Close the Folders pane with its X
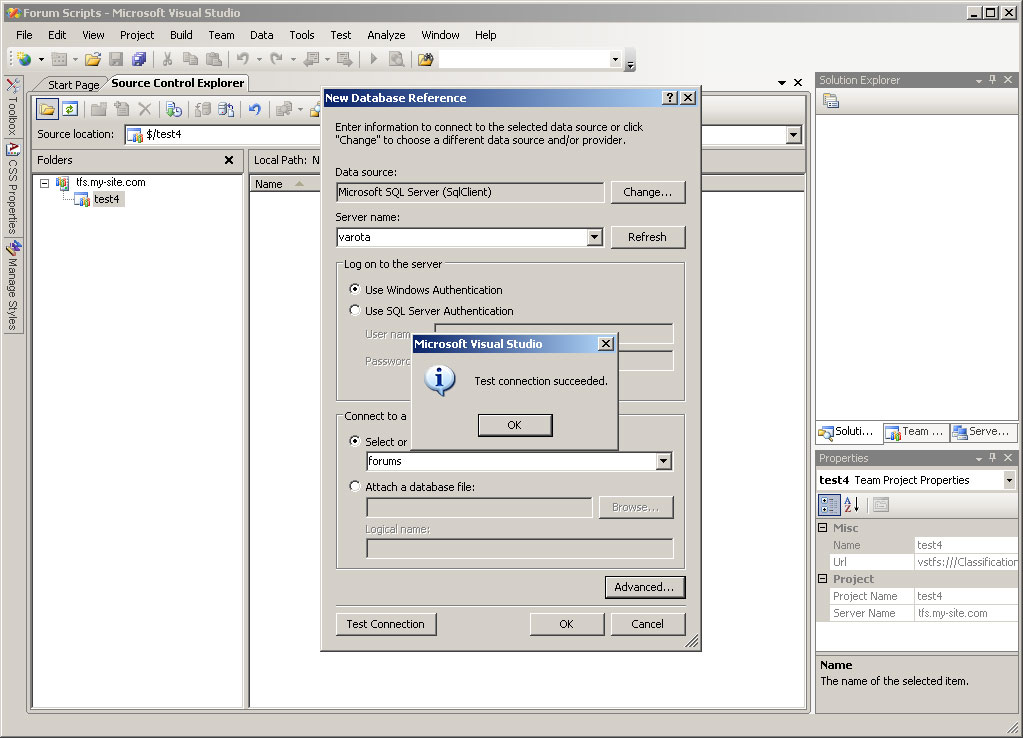The width and height of the screenshot is (1023, 738). [229, 160]
